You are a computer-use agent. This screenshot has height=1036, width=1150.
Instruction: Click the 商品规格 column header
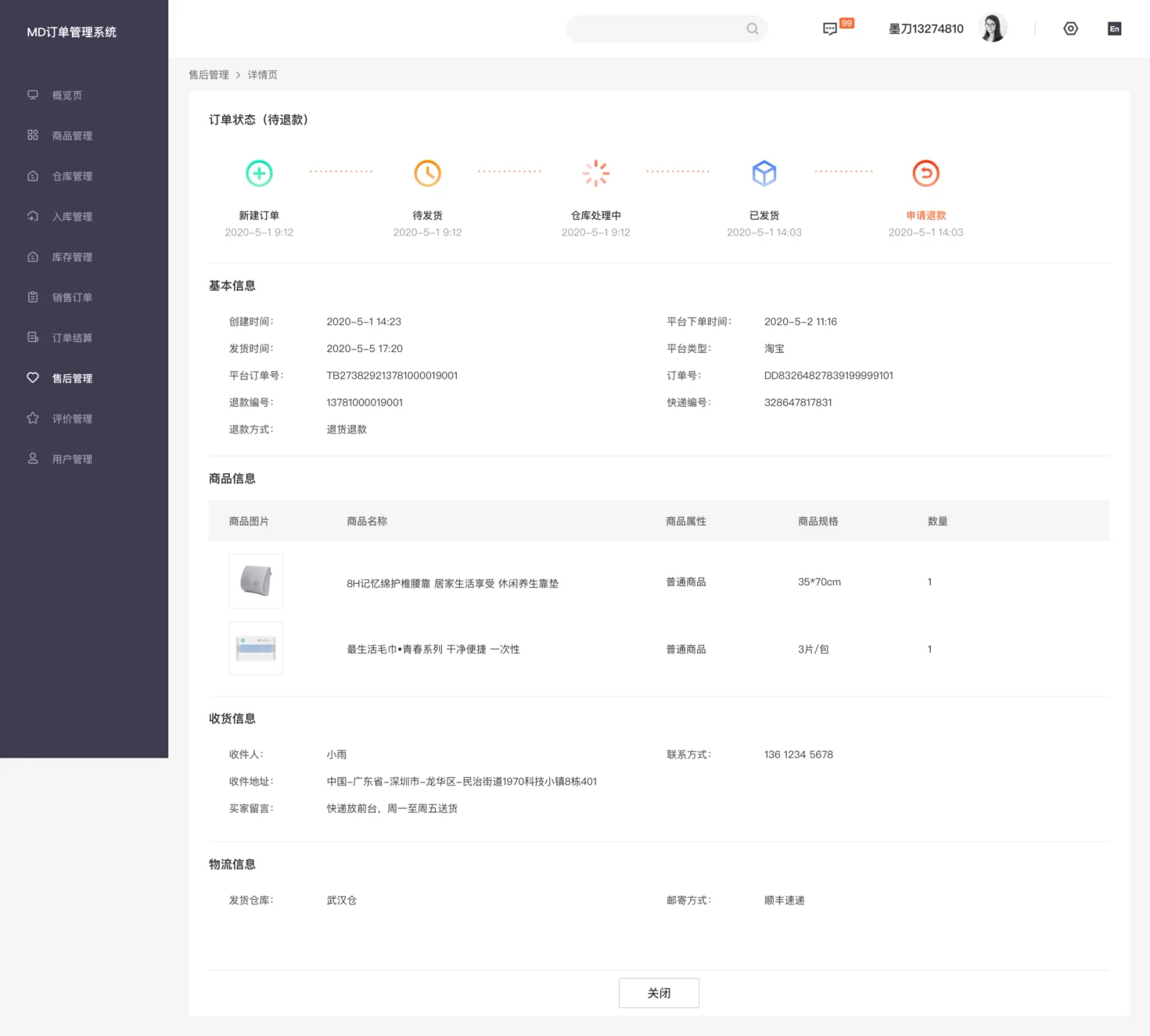pyautogui.click(x=818, y=521)
